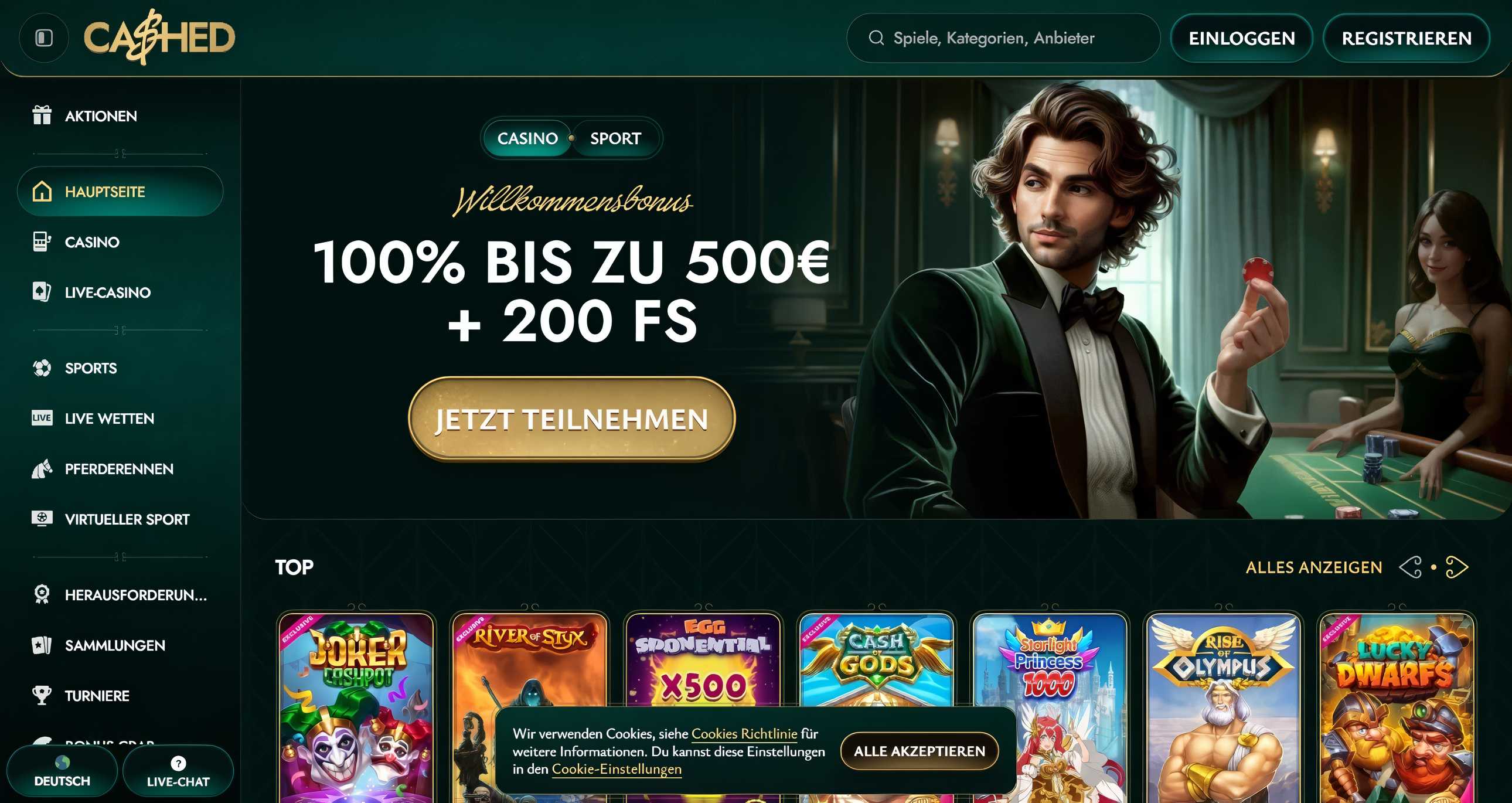This screenshot has height=803, width=1512.
Task: Show next Top games with right arrow
Action: [1457, 567]
